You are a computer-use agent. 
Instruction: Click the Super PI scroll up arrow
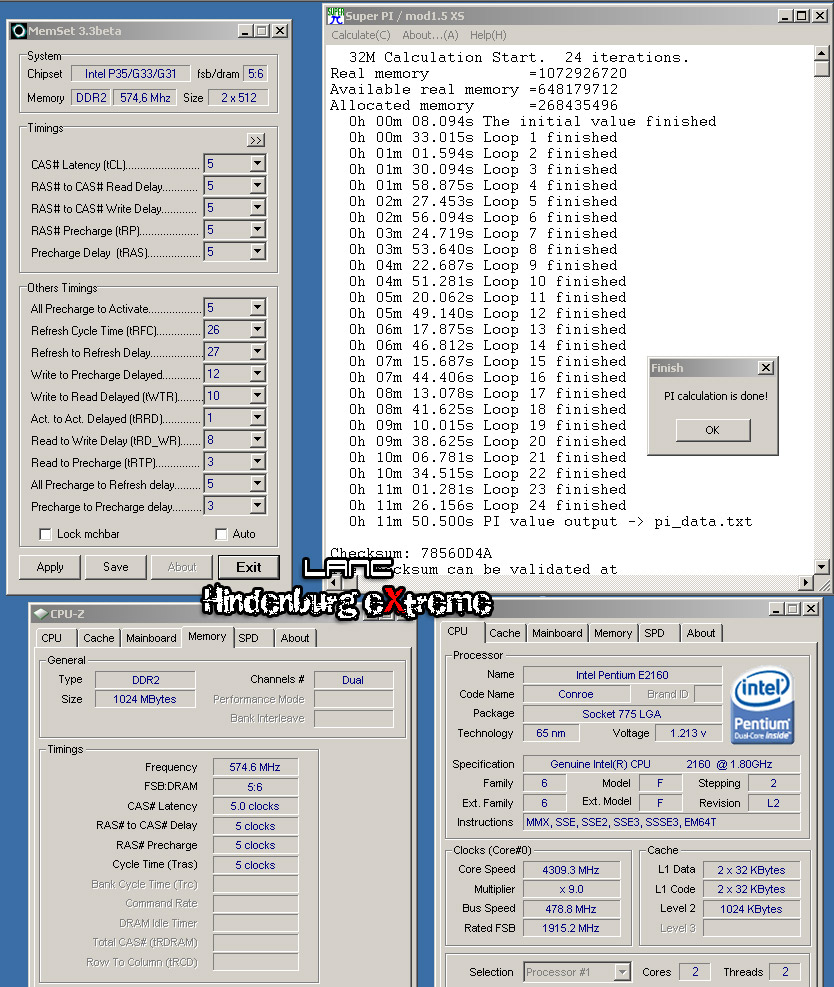pos(821,53)
